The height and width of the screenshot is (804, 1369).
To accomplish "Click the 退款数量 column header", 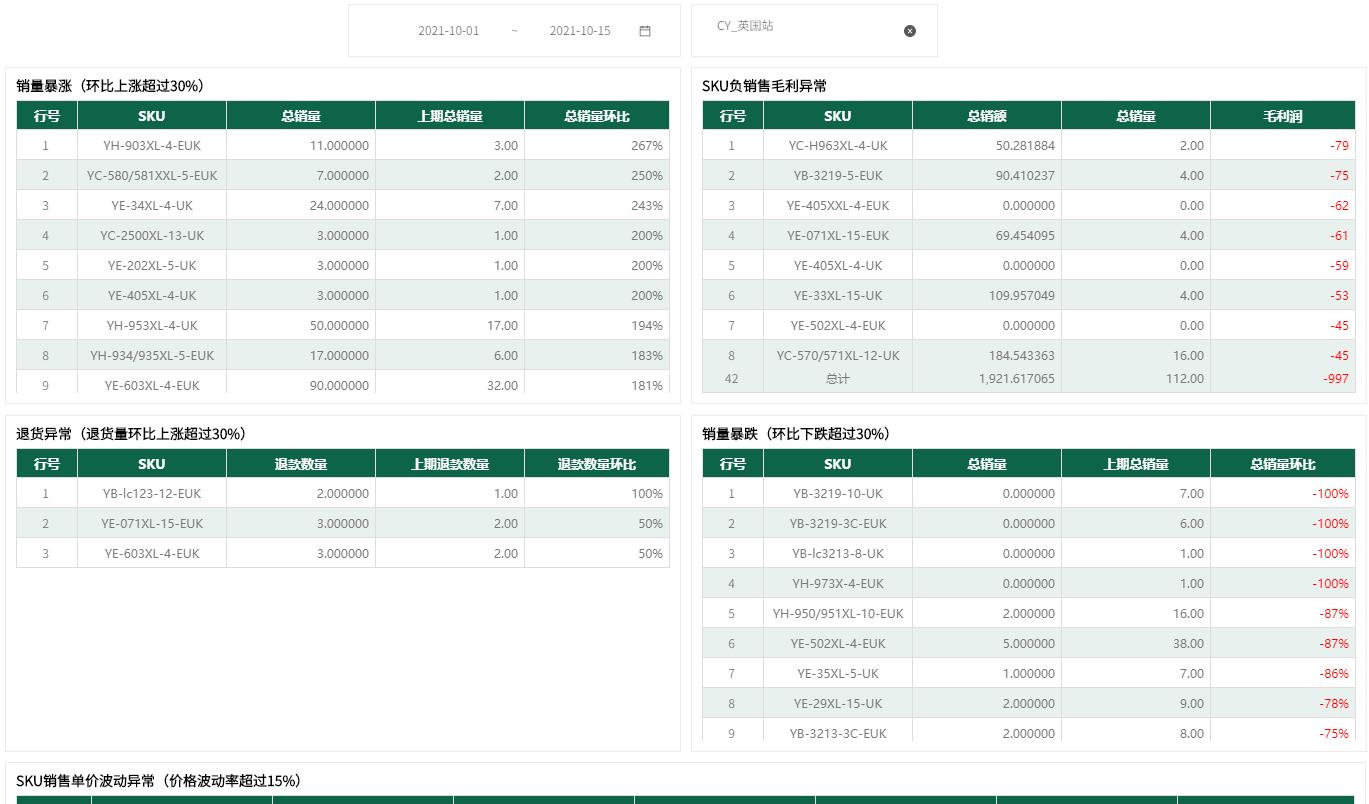I will 301,464.
